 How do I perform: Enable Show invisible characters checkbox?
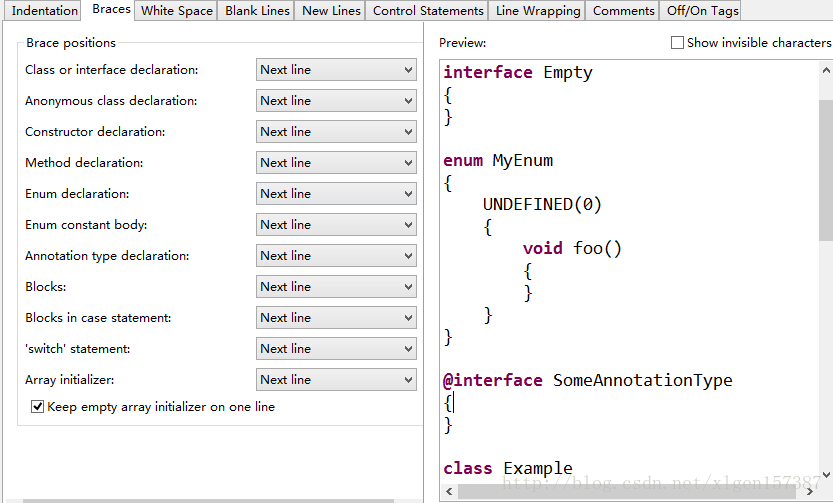tap(678, 43)
